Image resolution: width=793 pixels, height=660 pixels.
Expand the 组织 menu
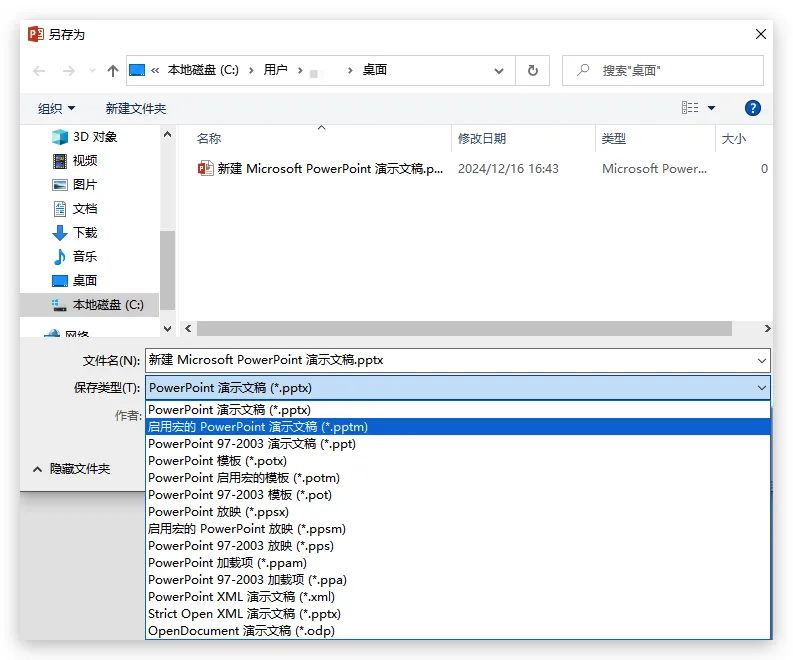pyautogui.click(x=56, y=108)
